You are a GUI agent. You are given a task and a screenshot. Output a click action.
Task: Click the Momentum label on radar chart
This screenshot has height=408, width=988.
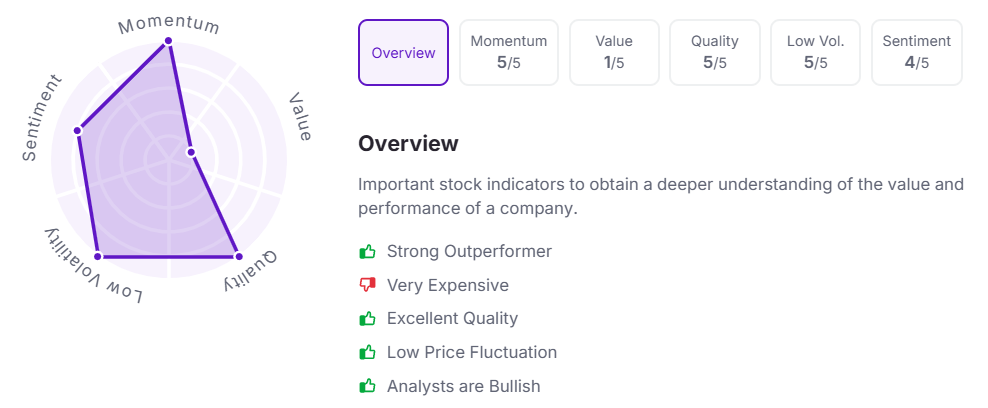coord(168,21)
